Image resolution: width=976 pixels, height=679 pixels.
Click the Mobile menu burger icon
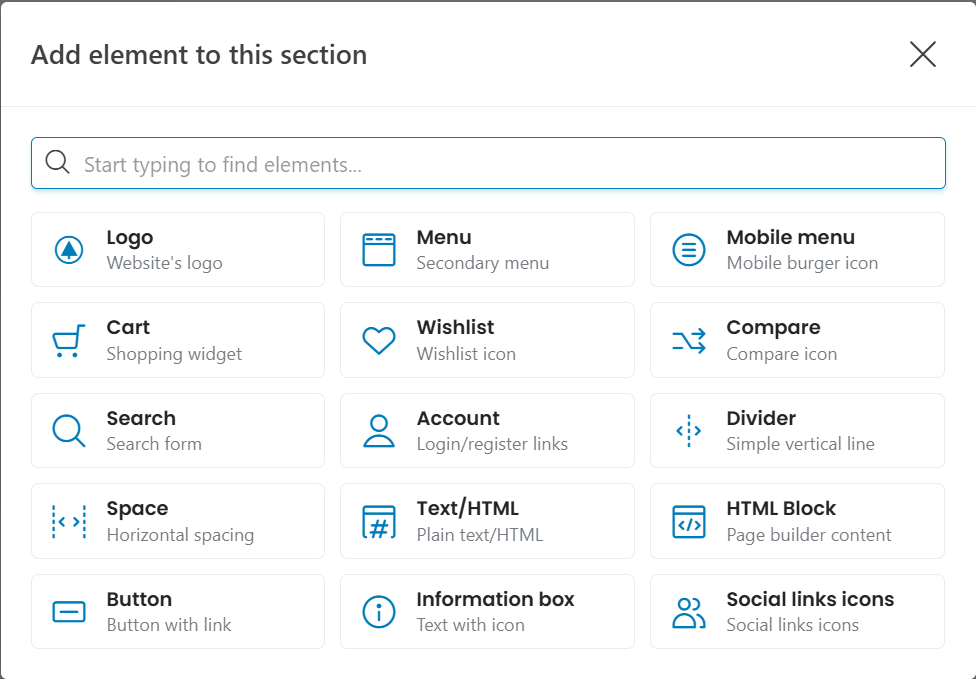coord(688,250)
